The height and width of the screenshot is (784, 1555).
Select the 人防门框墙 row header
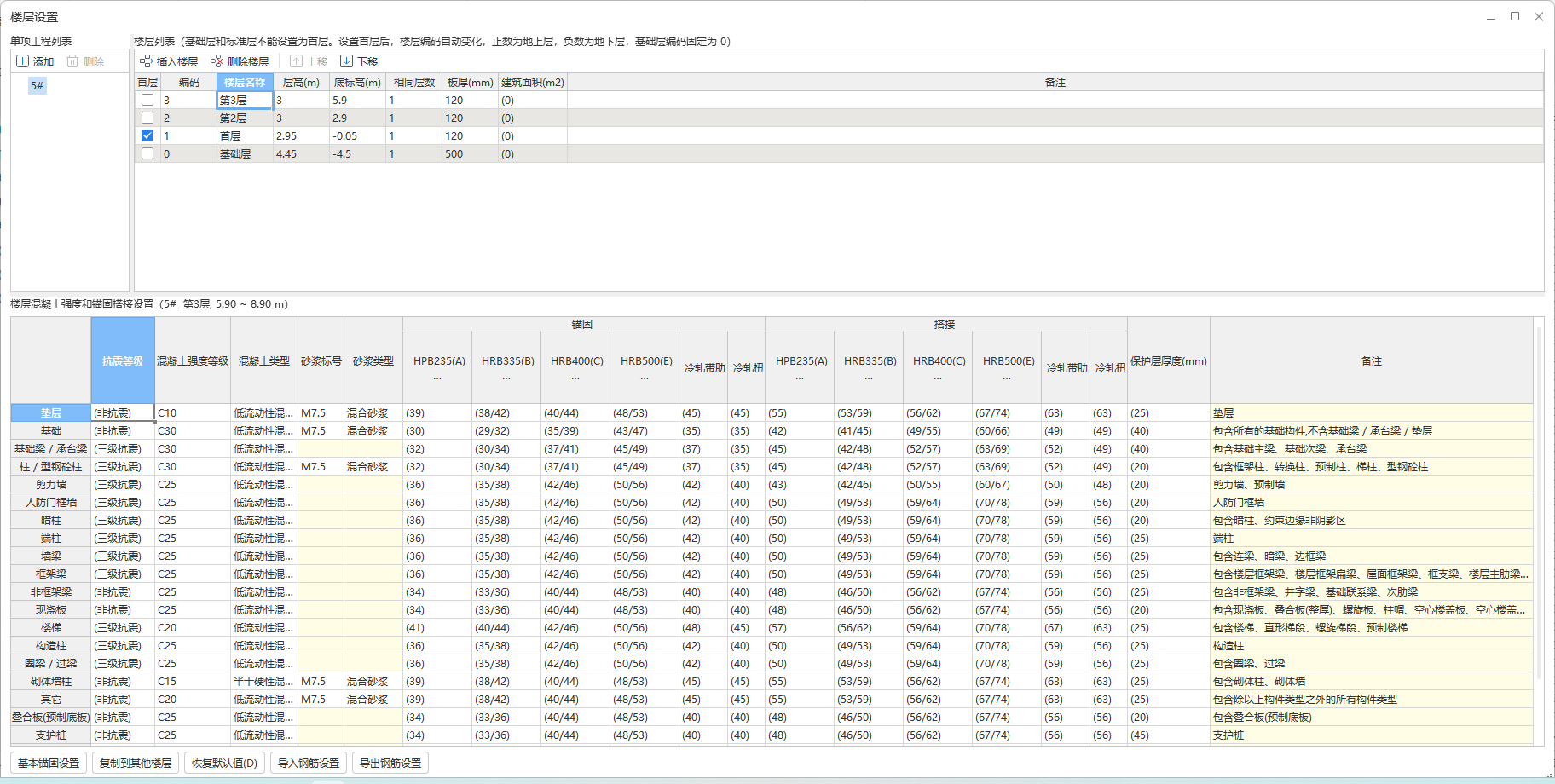(x=51, y=503)
